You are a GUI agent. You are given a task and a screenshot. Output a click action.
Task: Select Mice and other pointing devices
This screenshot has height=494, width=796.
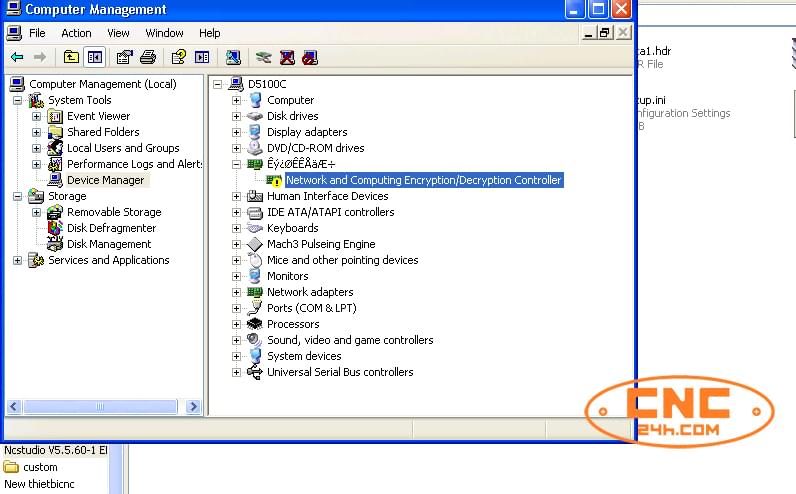[343, 260]
